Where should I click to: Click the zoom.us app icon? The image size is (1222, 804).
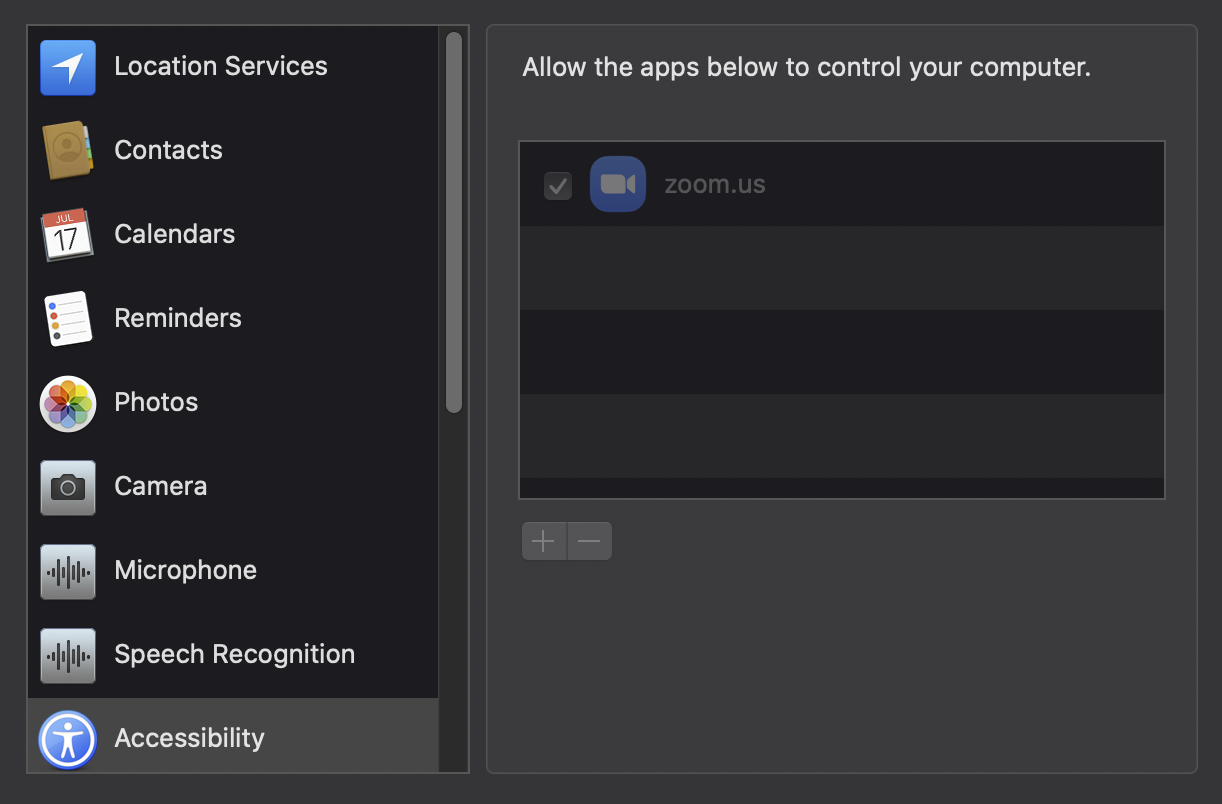pos(618,184)
